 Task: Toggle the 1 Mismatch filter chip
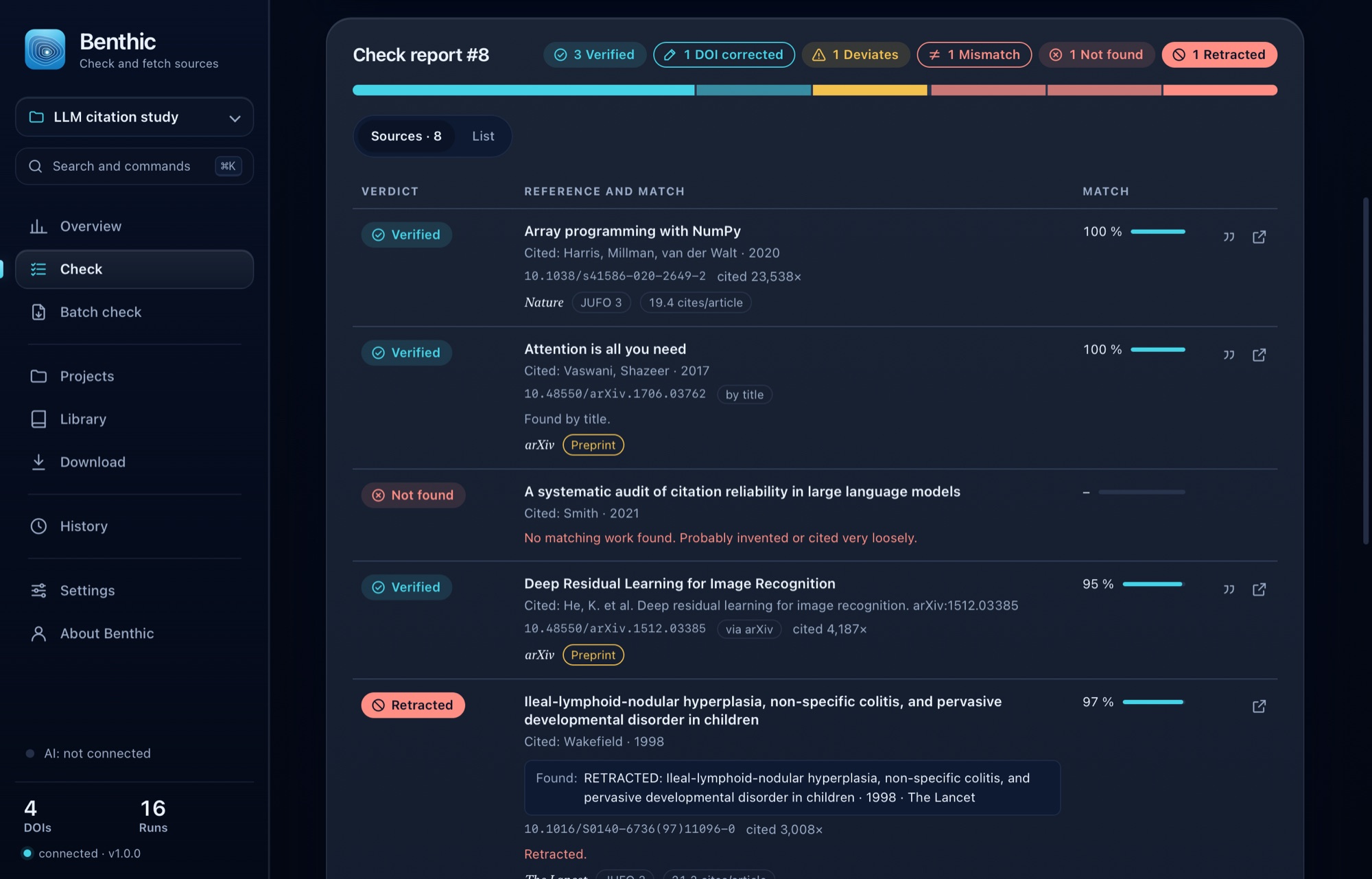974,55
